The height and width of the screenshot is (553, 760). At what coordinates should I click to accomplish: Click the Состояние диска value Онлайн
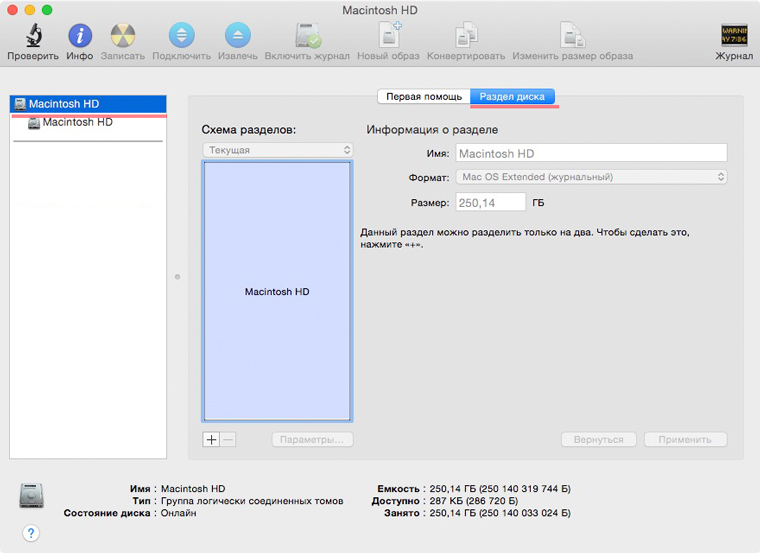[x=178, y=513]
